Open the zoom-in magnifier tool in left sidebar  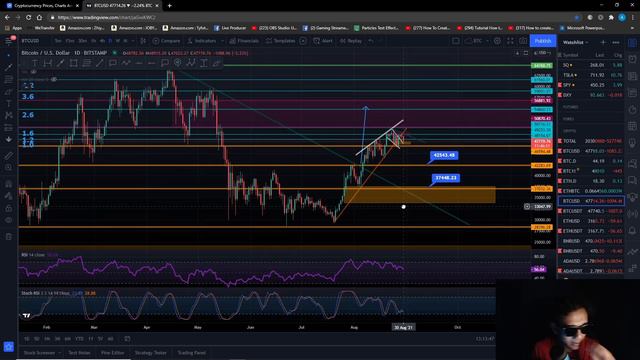point(9,167)
